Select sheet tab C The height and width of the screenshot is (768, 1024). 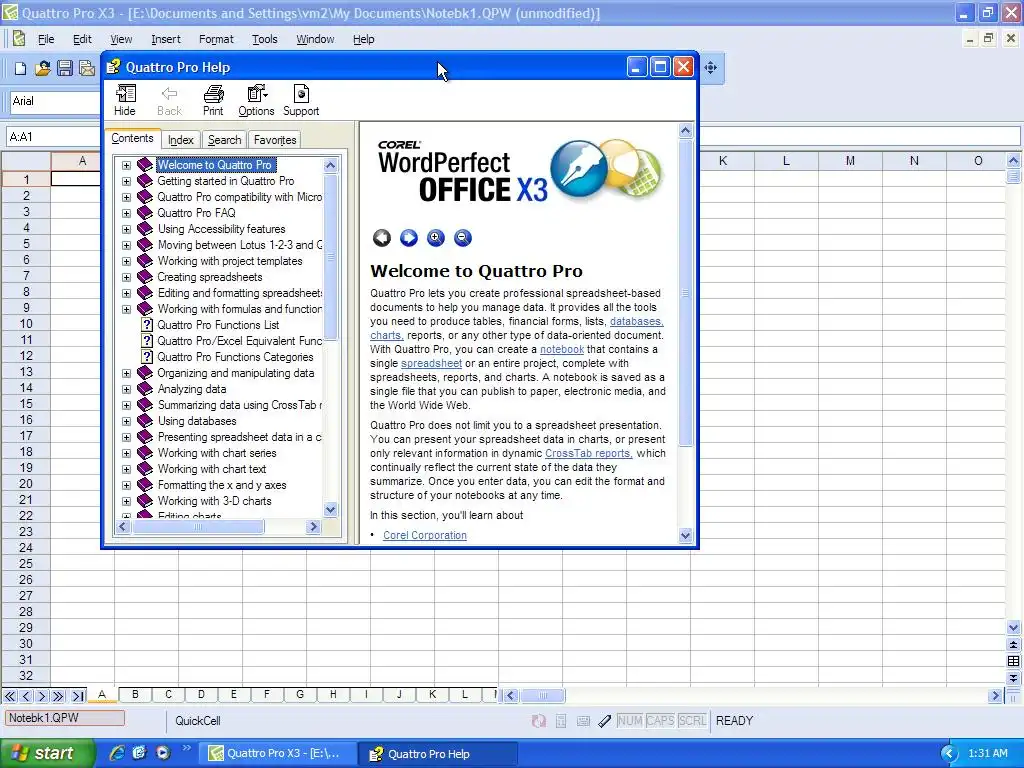click(168, 694)
